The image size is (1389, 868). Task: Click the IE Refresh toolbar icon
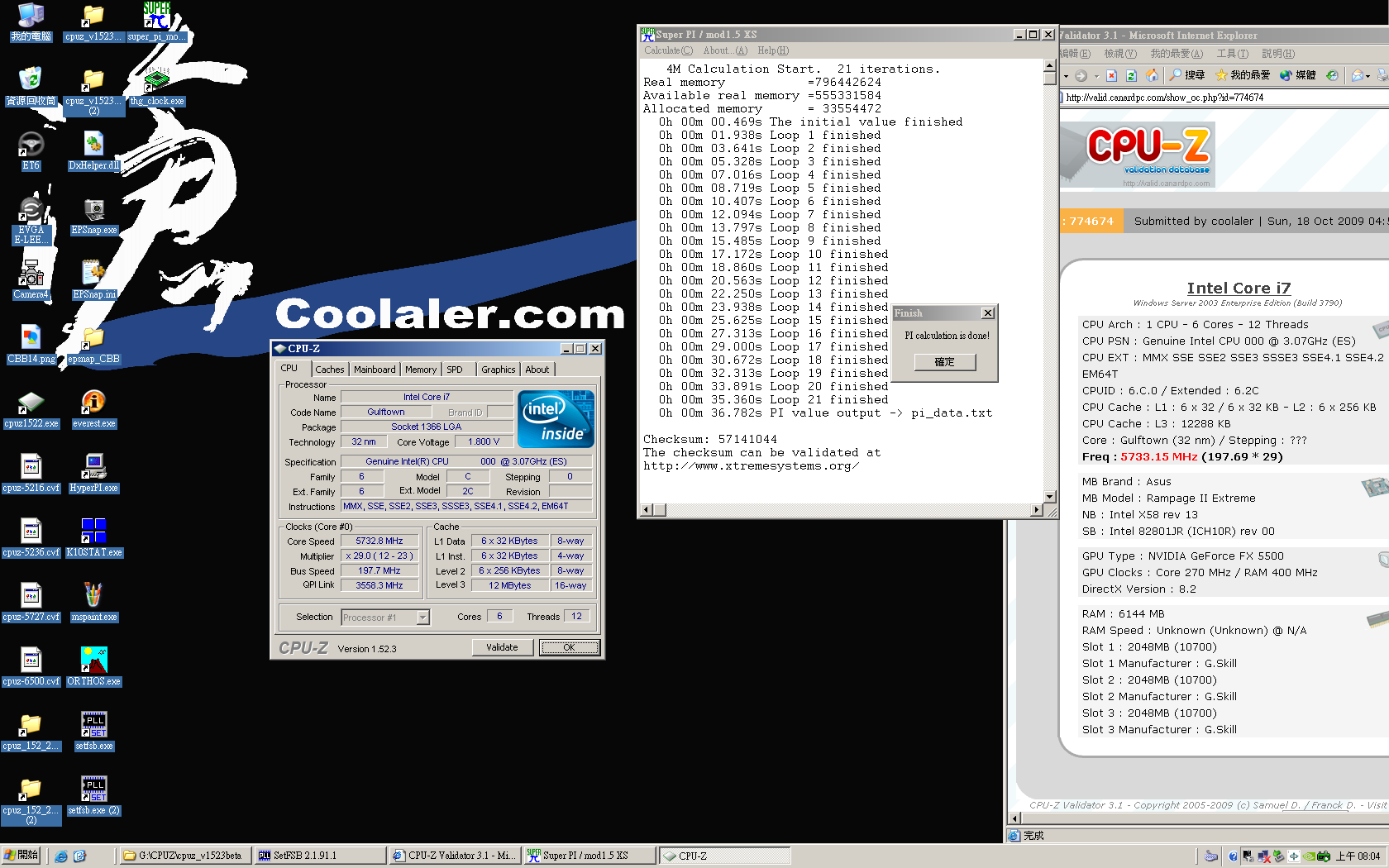(1131, 75)
